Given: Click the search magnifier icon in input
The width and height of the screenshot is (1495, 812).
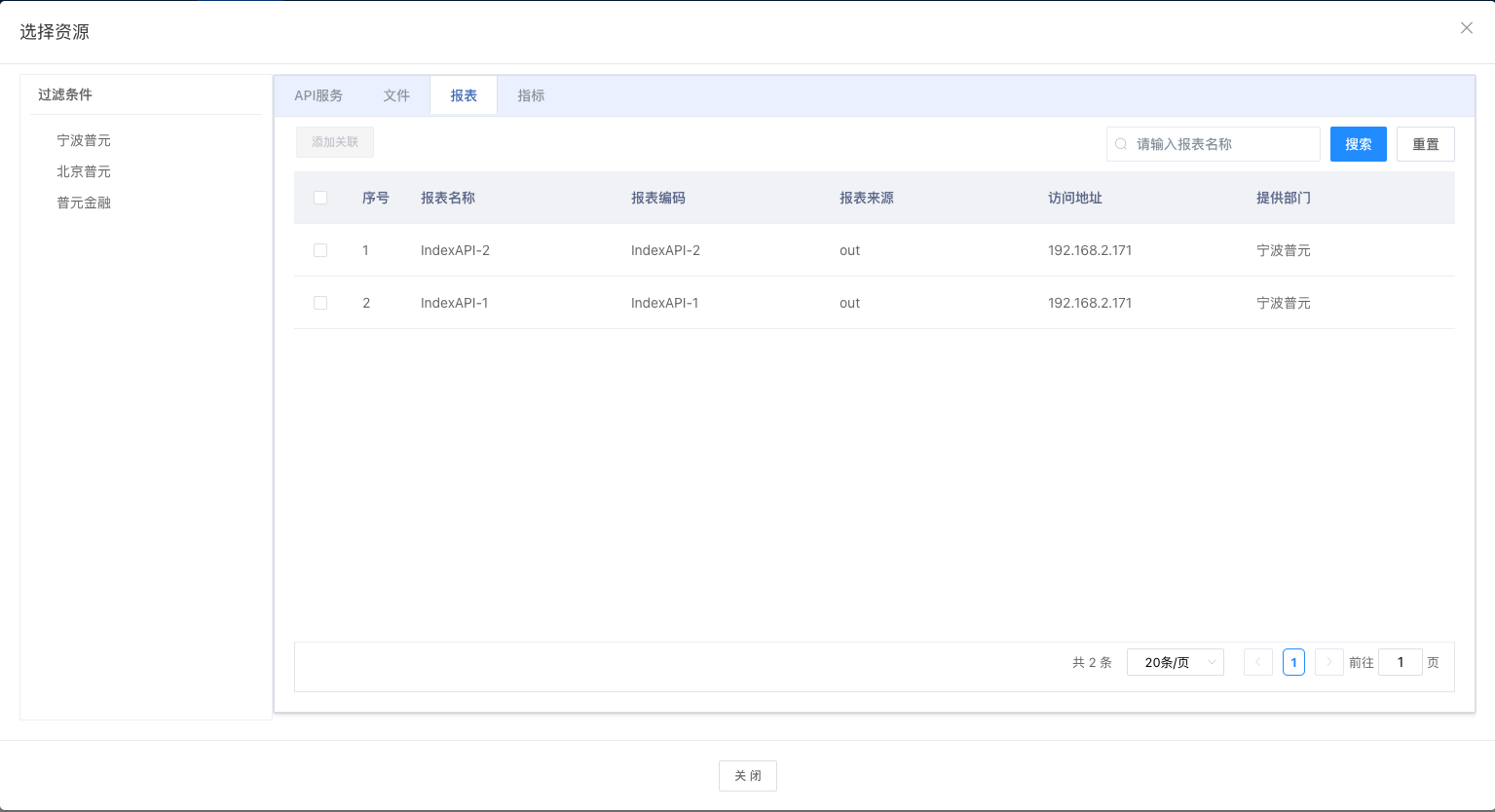Looking at the screenshot, I should pyautogui.click(x=1121, y=144).
